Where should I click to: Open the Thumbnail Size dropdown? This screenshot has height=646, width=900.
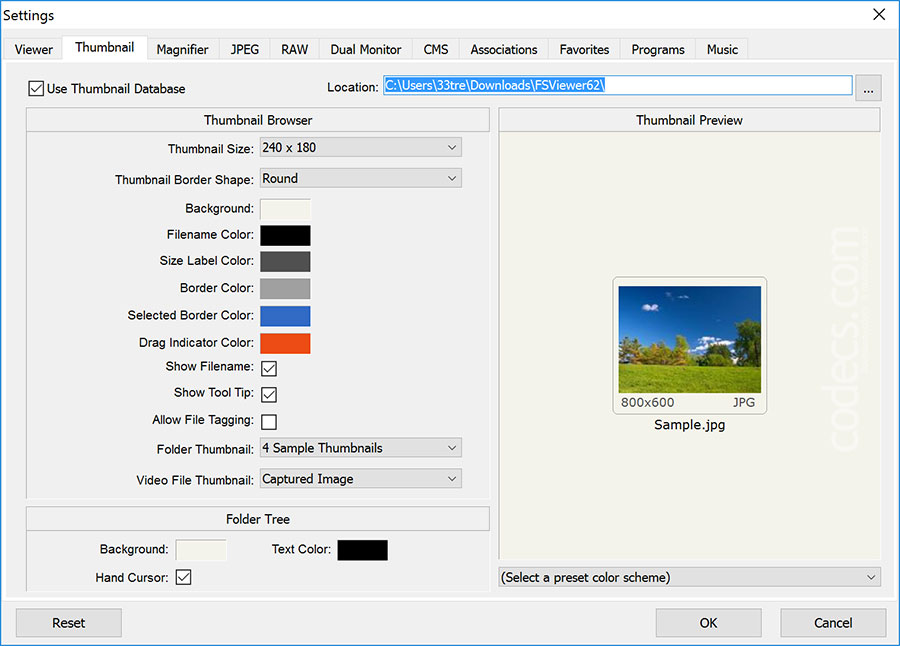(x=360, y=148)
